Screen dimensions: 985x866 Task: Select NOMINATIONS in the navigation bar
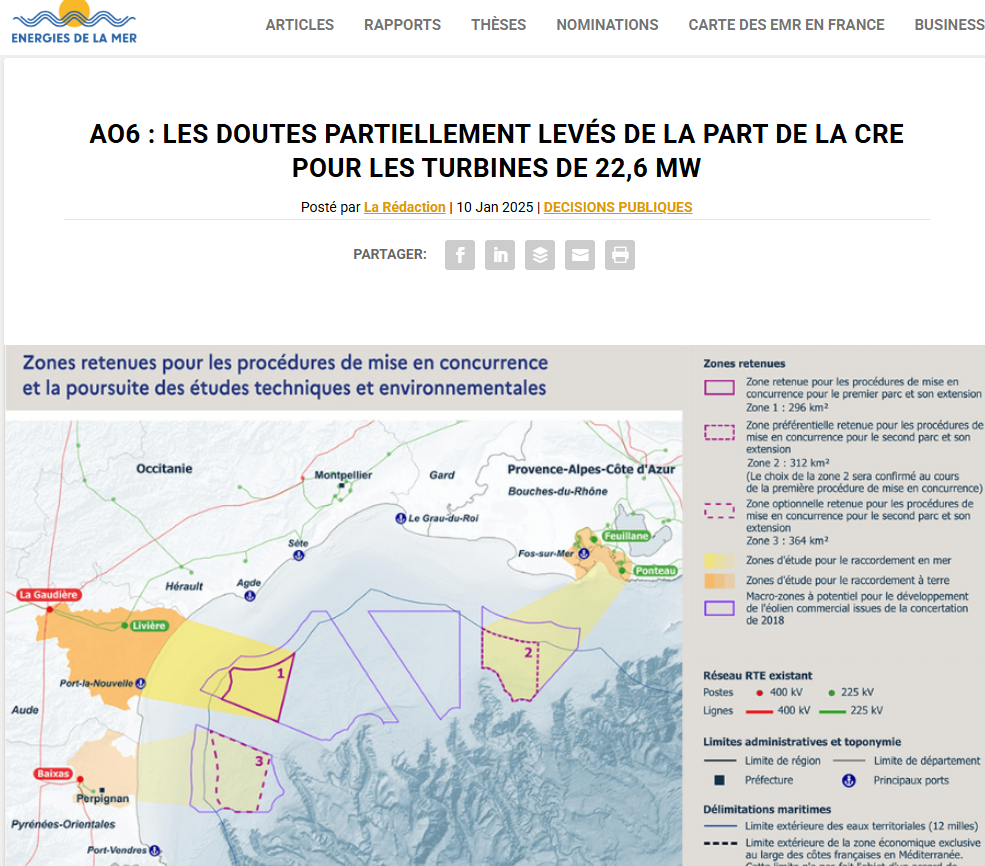(x=607, y=25)
